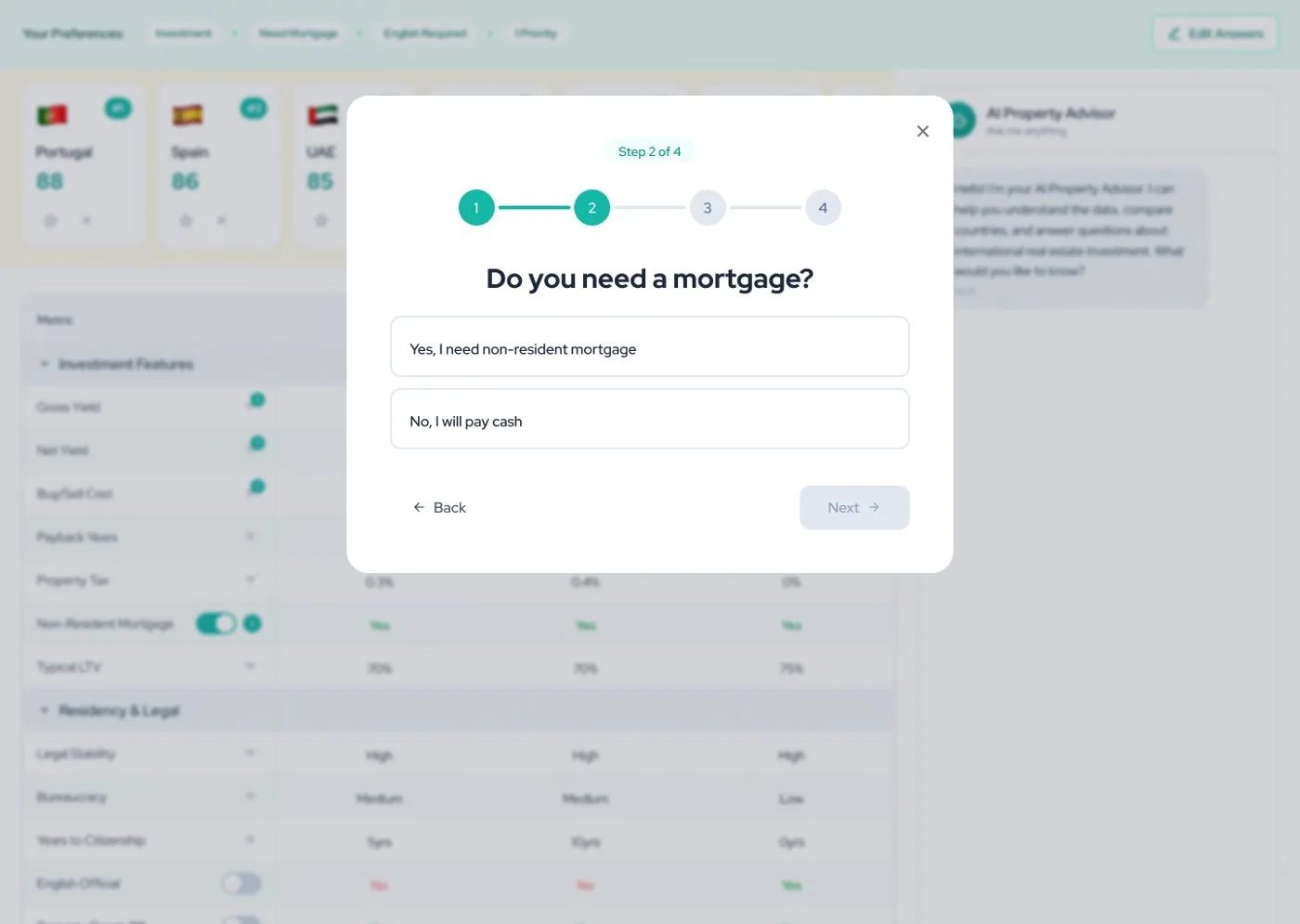This screenshot has width=1300, height=924.
Task: Collapse the Residency & Legal section in the background
Action: pos(45,710)
